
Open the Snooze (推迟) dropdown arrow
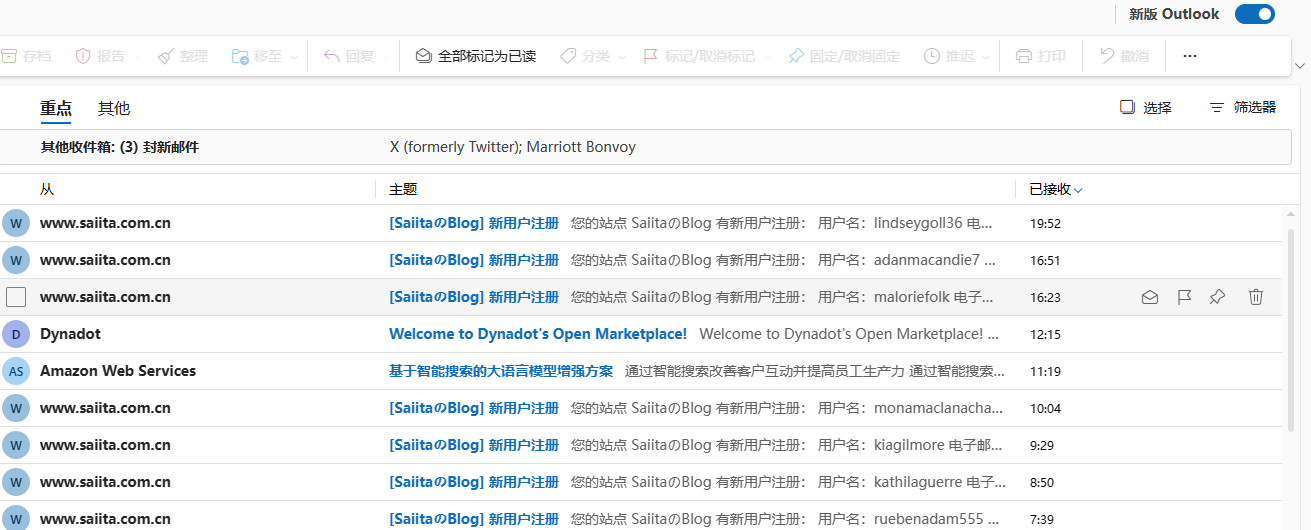985,57
